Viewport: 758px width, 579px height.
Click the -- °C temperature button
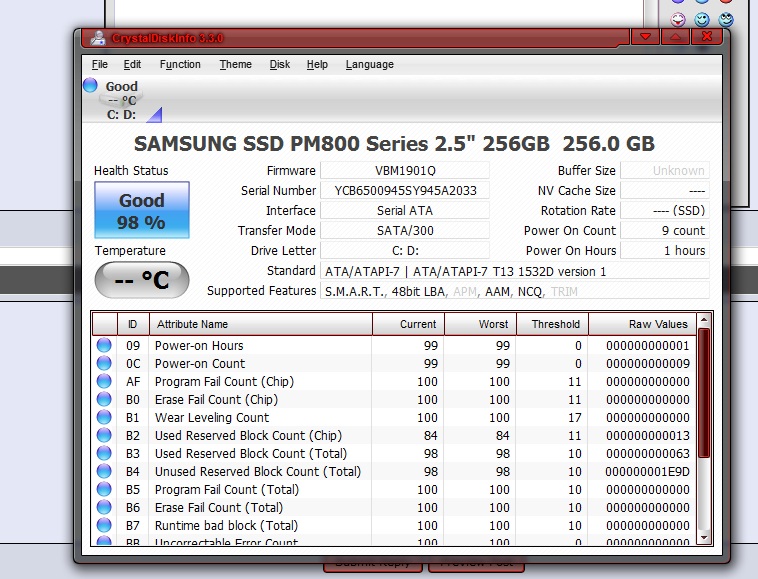[x=142, y=280]
